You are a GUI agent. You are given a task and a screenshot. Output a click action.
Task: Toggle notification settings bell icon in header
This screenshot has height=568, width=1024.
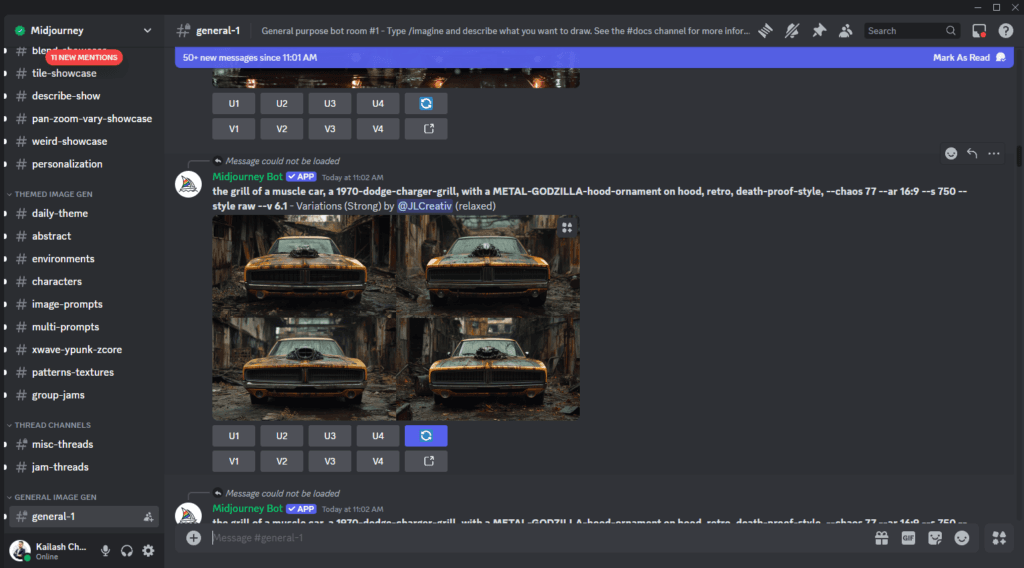pos(792,31)
